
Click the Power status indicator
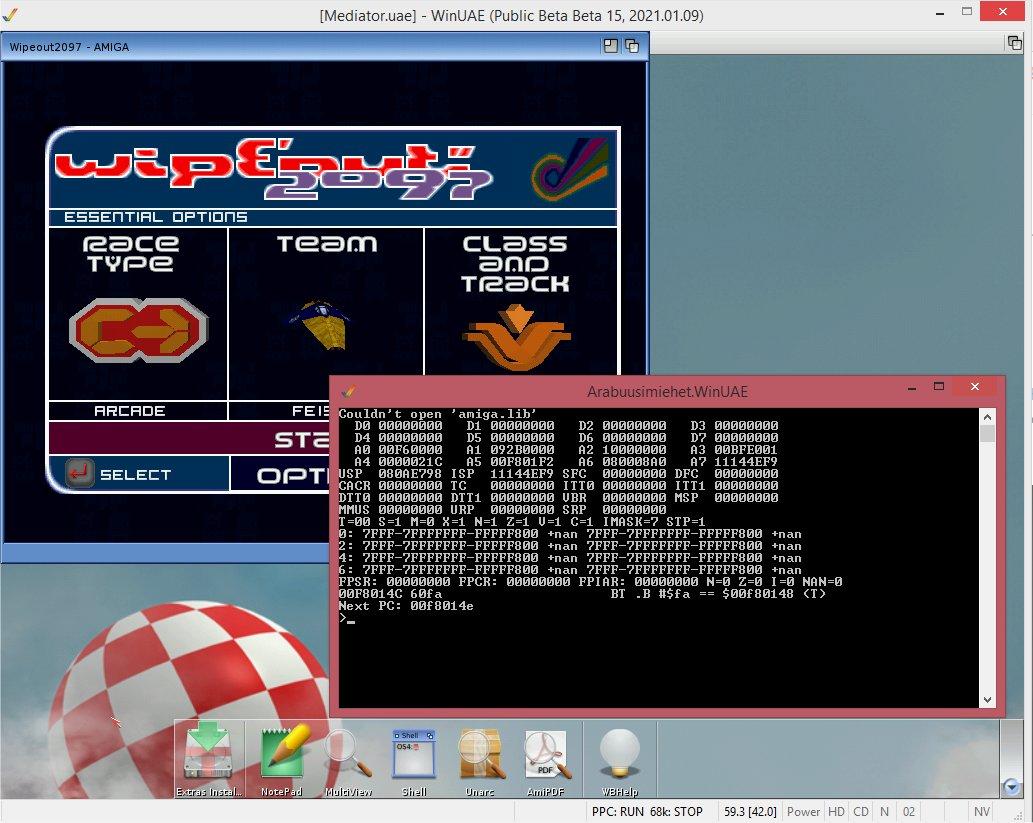click(803, 812)
